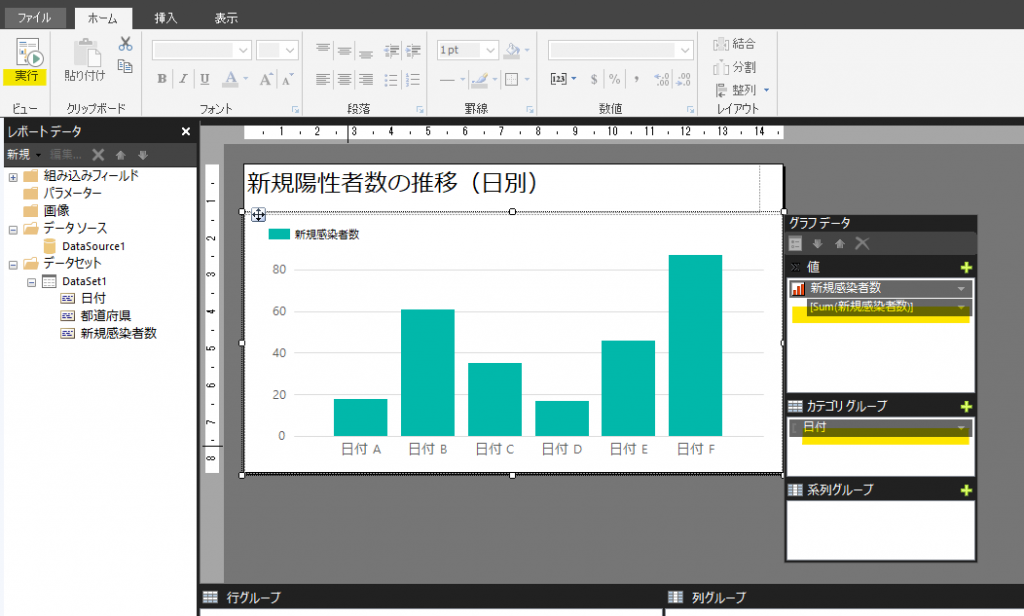This screenshot has height=616, width=1024.
Task: Switch to the 挿入 ribbon tab
Action: [167, 18]
